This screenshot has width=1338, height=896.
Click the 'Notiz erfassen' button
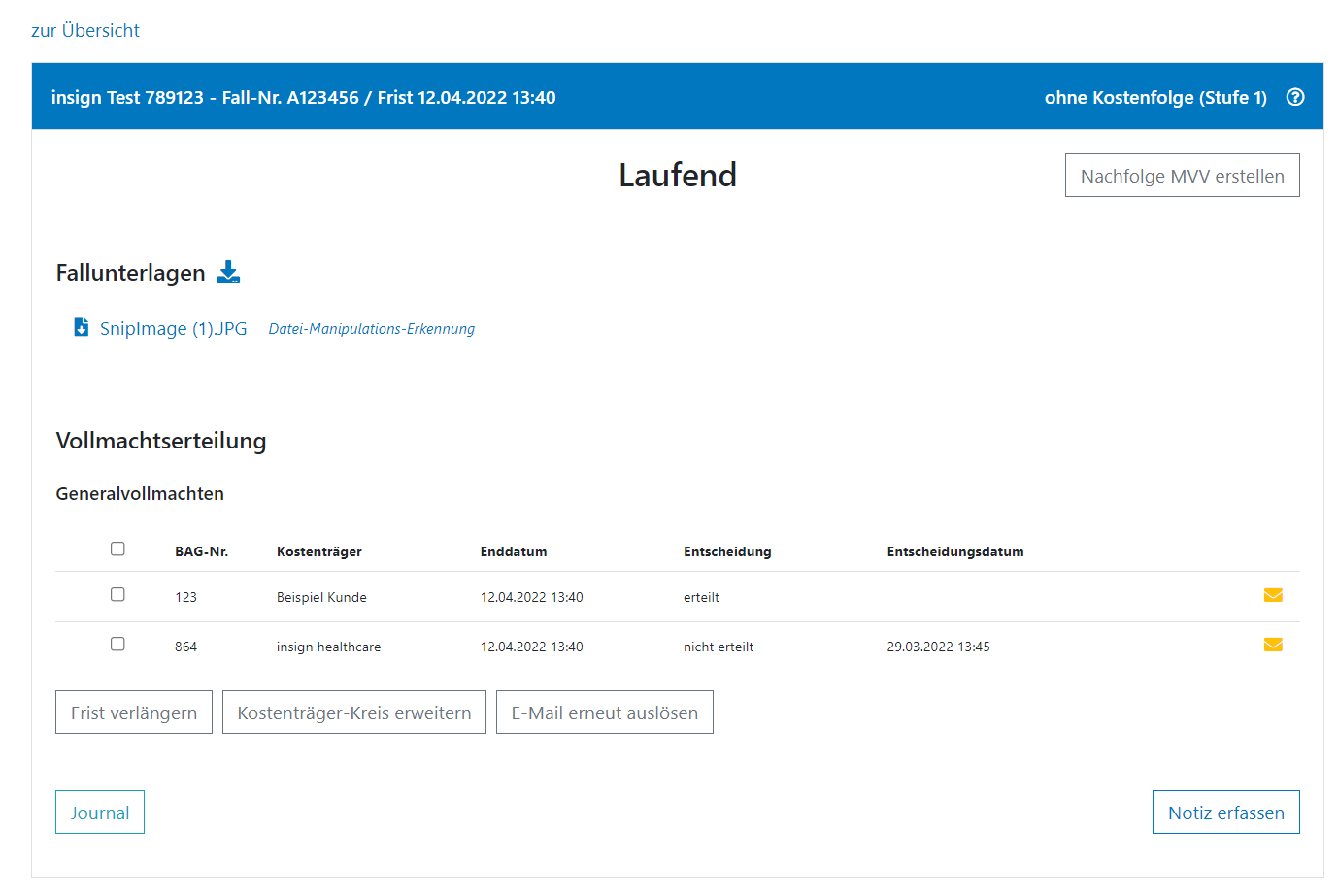click(1225, 813)
